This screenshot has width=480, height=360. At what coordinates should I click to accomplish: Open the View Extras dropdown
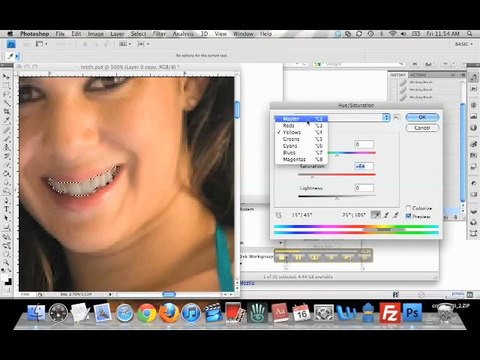41,44
